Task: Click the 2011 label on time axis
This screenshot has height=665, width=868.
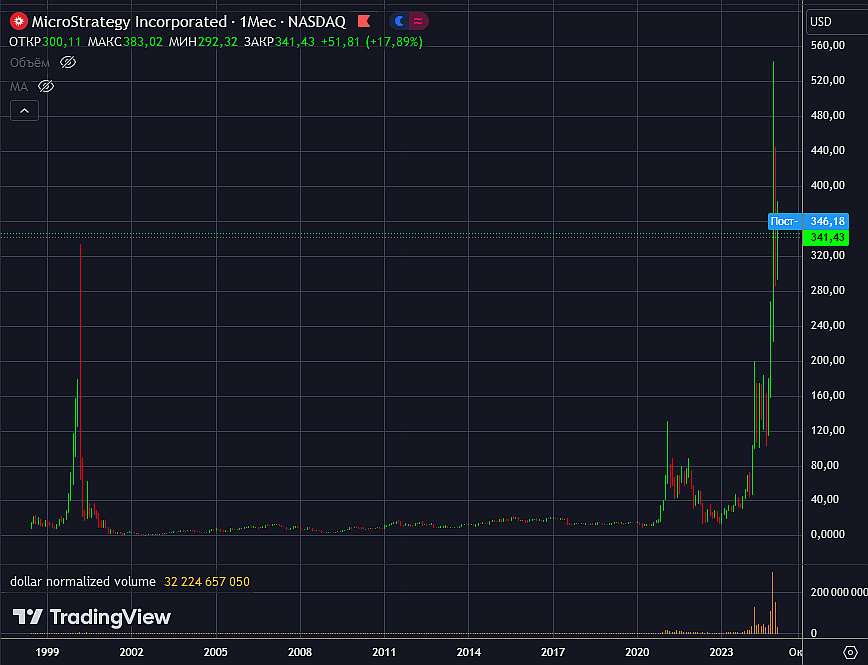Action: (x=384, y=652)
